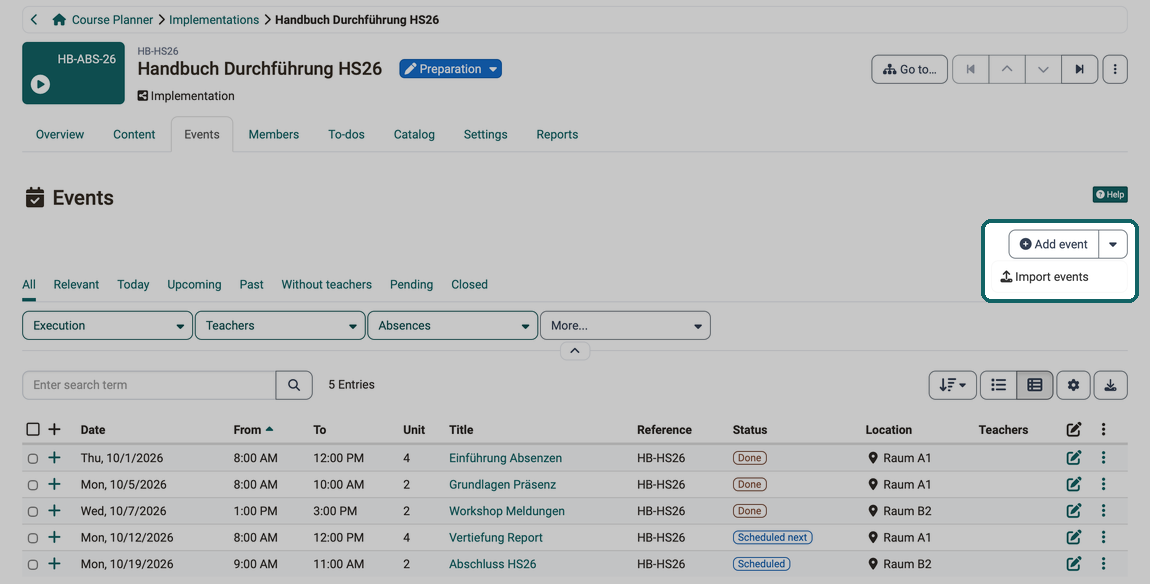Click the HB-ABS-26 course tile play icon
The width and height of the screenshot is (1150, 584).
click(x=40, y=84)
